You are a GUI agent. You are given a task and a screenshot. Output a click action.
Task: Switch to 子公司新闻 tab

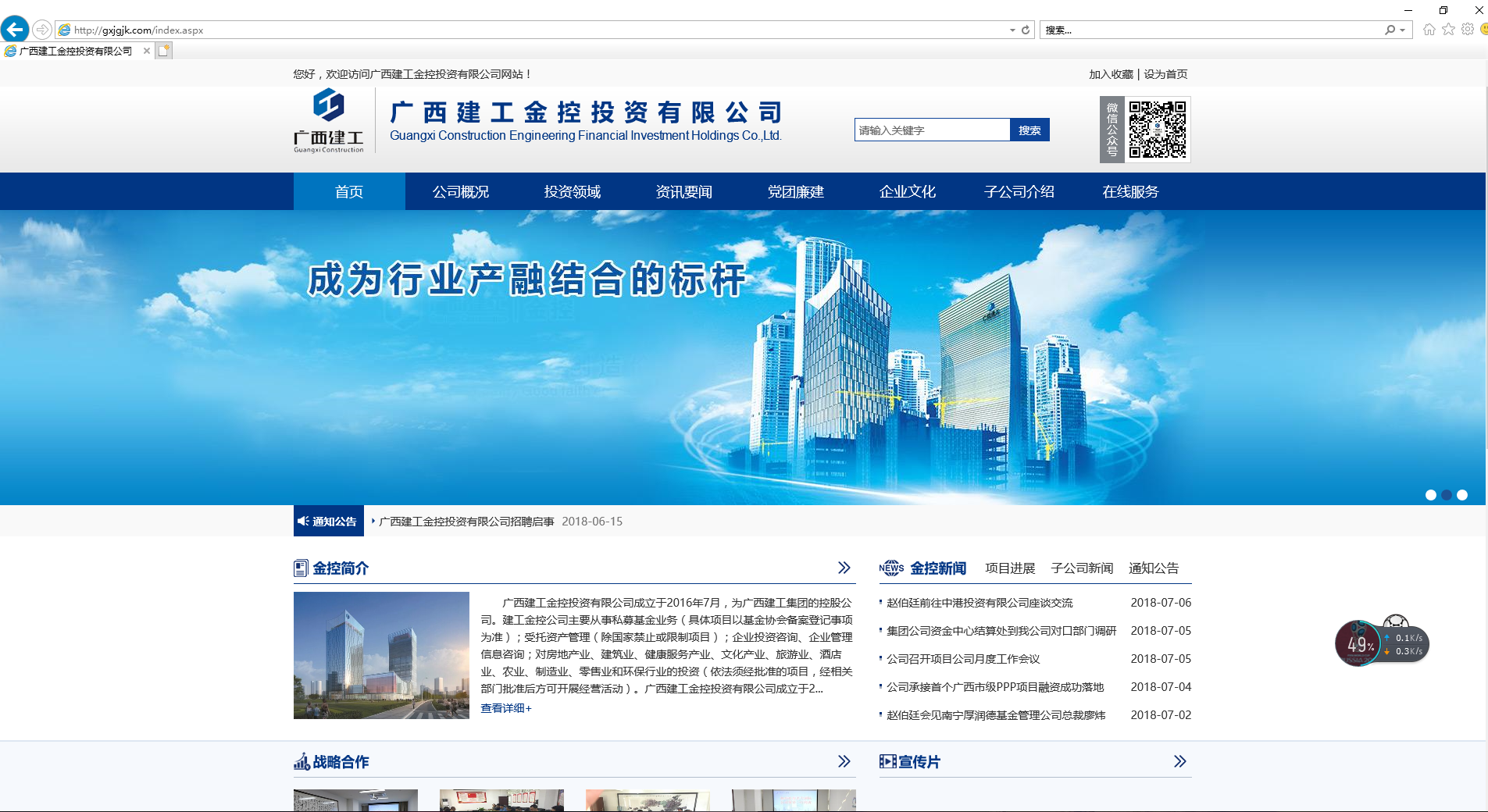point(1082,568)
